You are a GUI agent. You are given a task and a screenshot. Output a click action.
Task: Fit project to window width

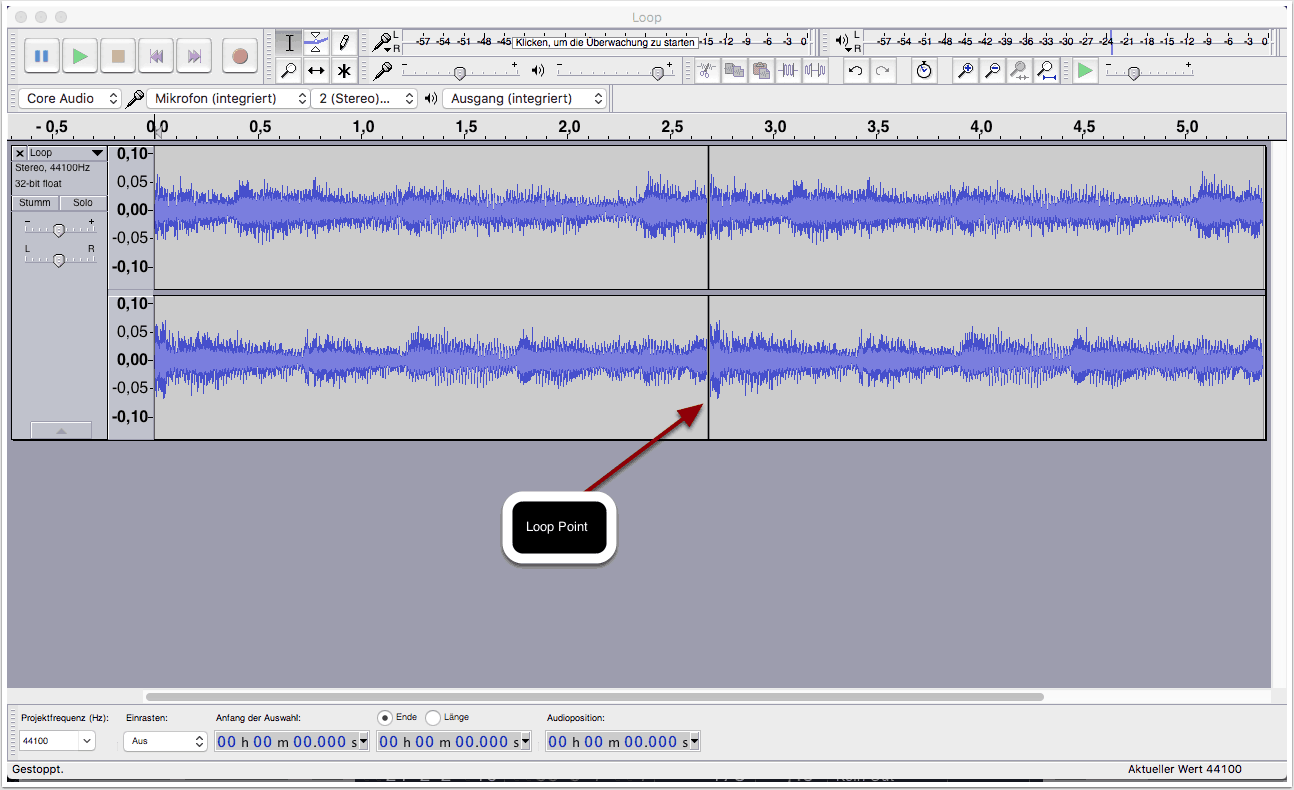point(1046,71)
